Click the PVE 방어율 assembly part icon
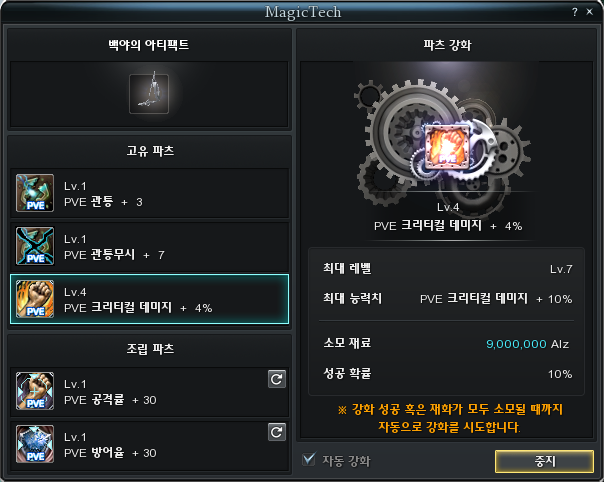The width and height of the screenshot is (604, 482). pos(35,444)
